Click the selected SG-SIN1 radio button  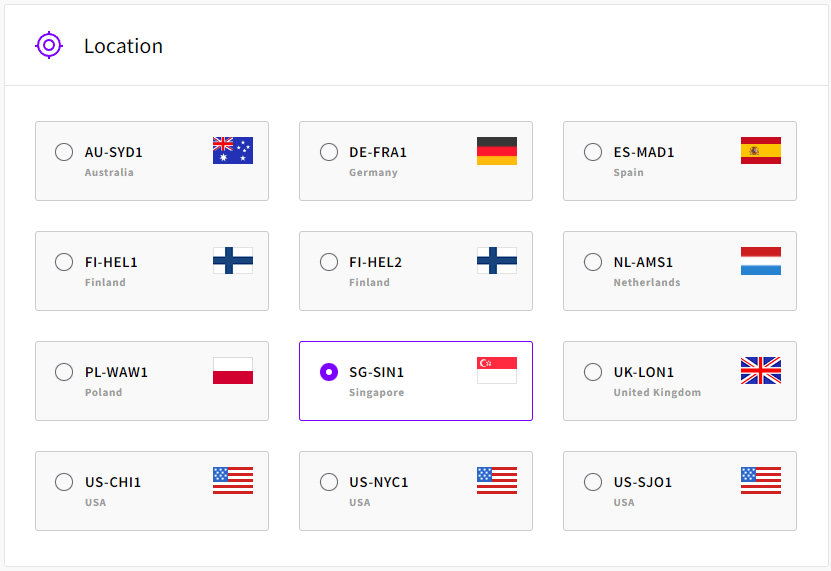328,372
